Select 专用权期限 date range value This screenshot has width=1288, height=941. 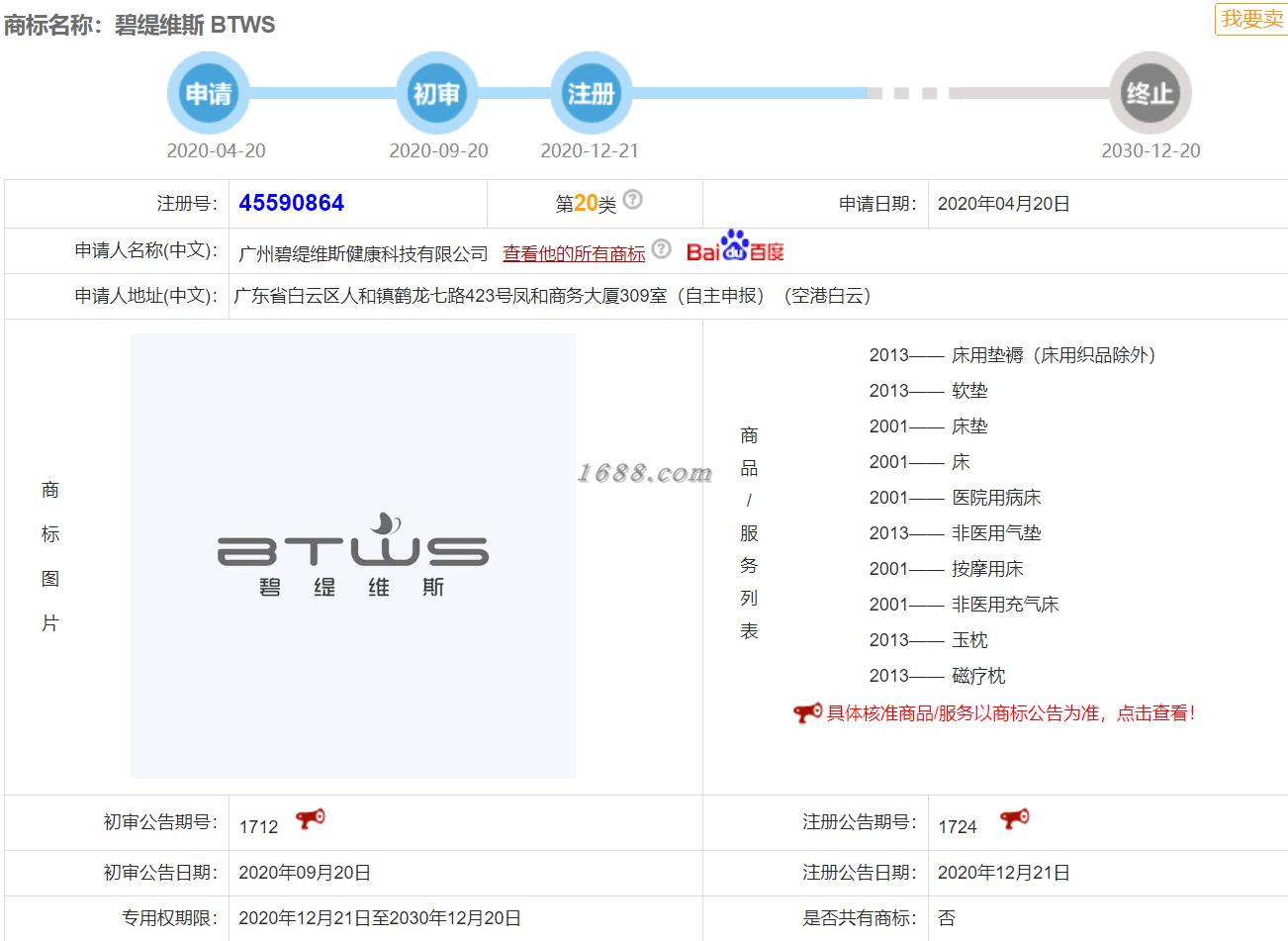[x=380, y=918]
